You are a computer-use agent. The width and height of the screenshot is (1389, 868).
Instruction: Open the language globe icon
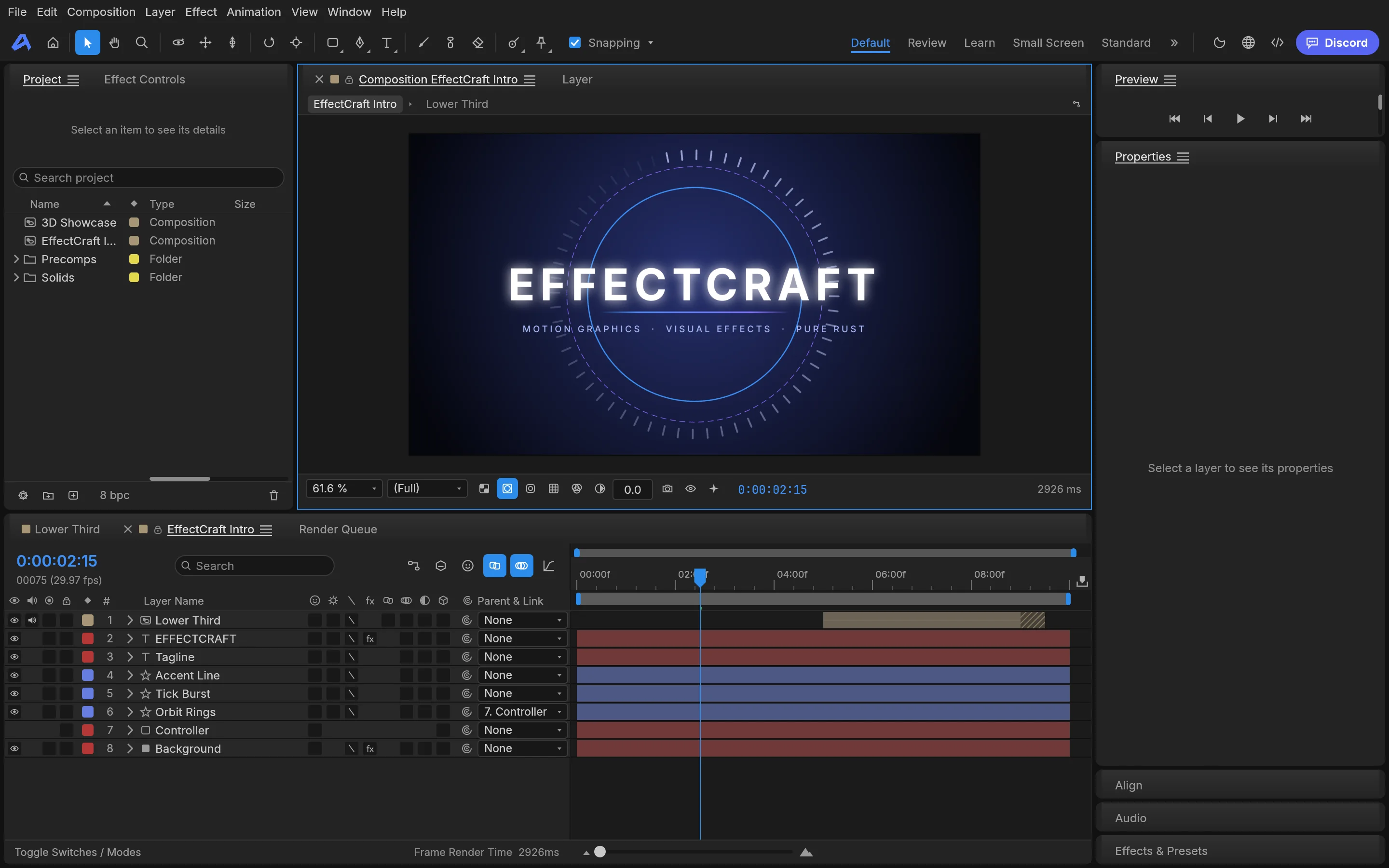click(1248, 42)
